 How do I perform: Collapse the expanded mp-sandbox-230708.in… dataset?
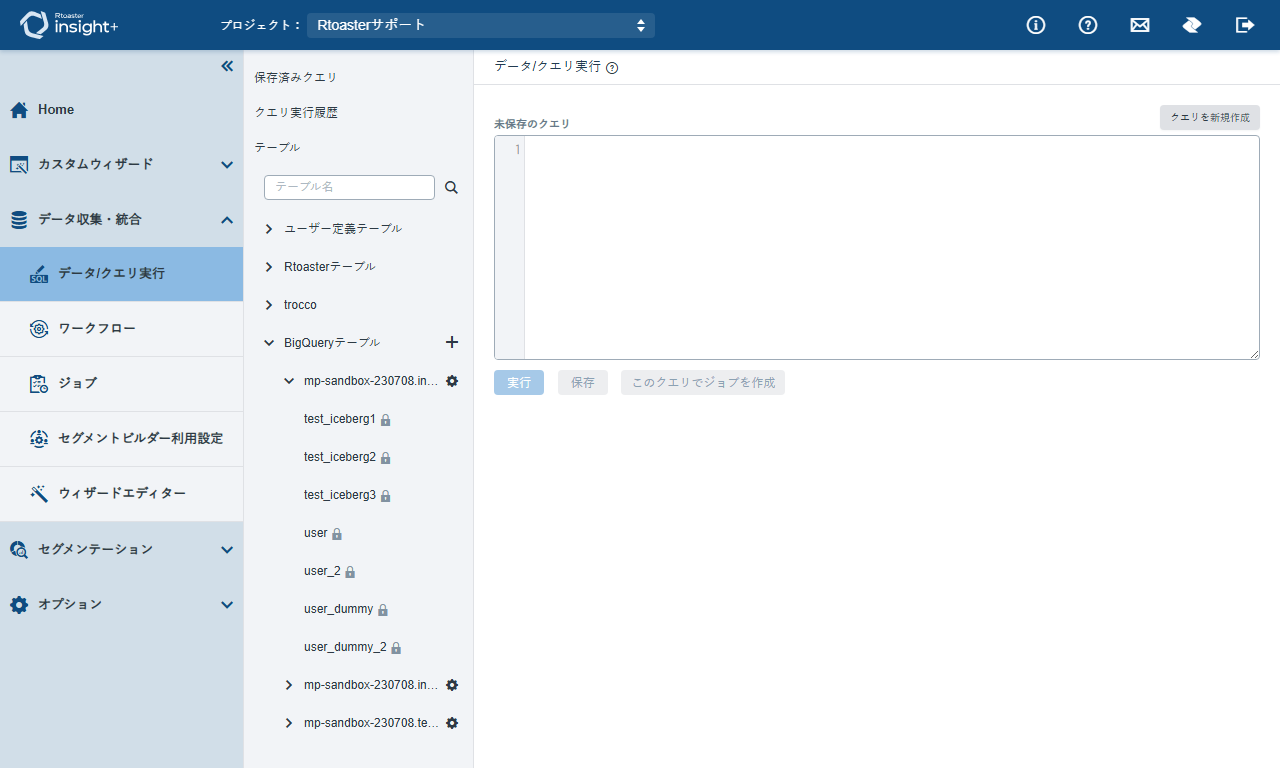[x=289, y=381]
